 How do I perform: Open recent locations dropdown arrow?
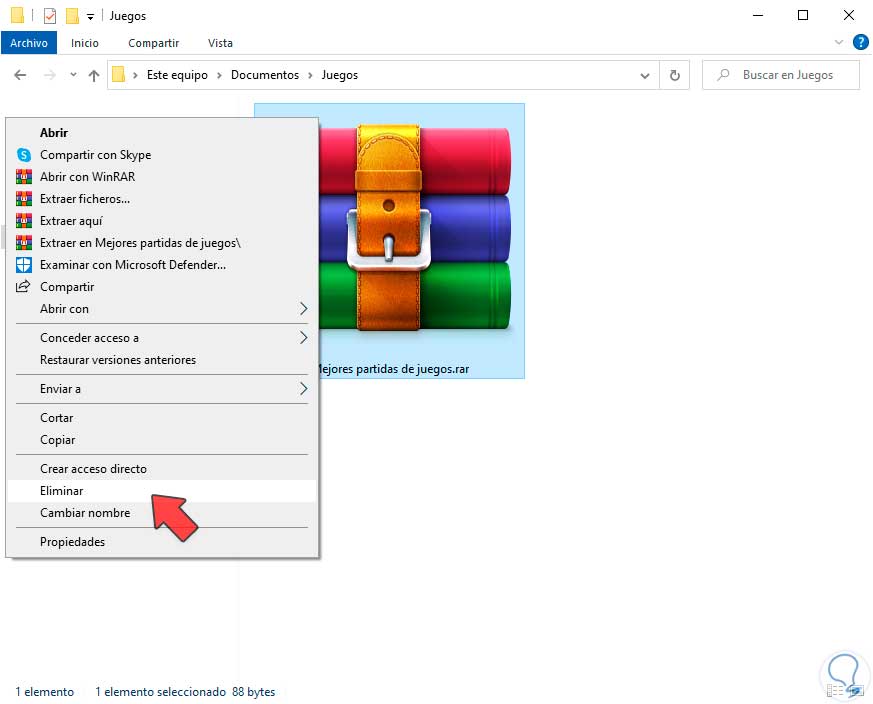tap(73, 75)
